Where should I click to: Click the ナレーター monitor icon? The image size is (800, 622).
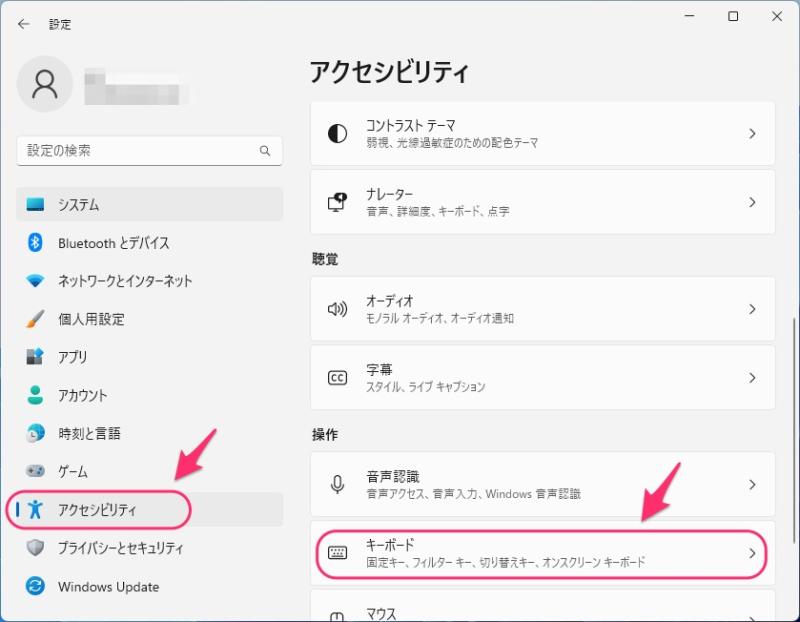[337, 202]
